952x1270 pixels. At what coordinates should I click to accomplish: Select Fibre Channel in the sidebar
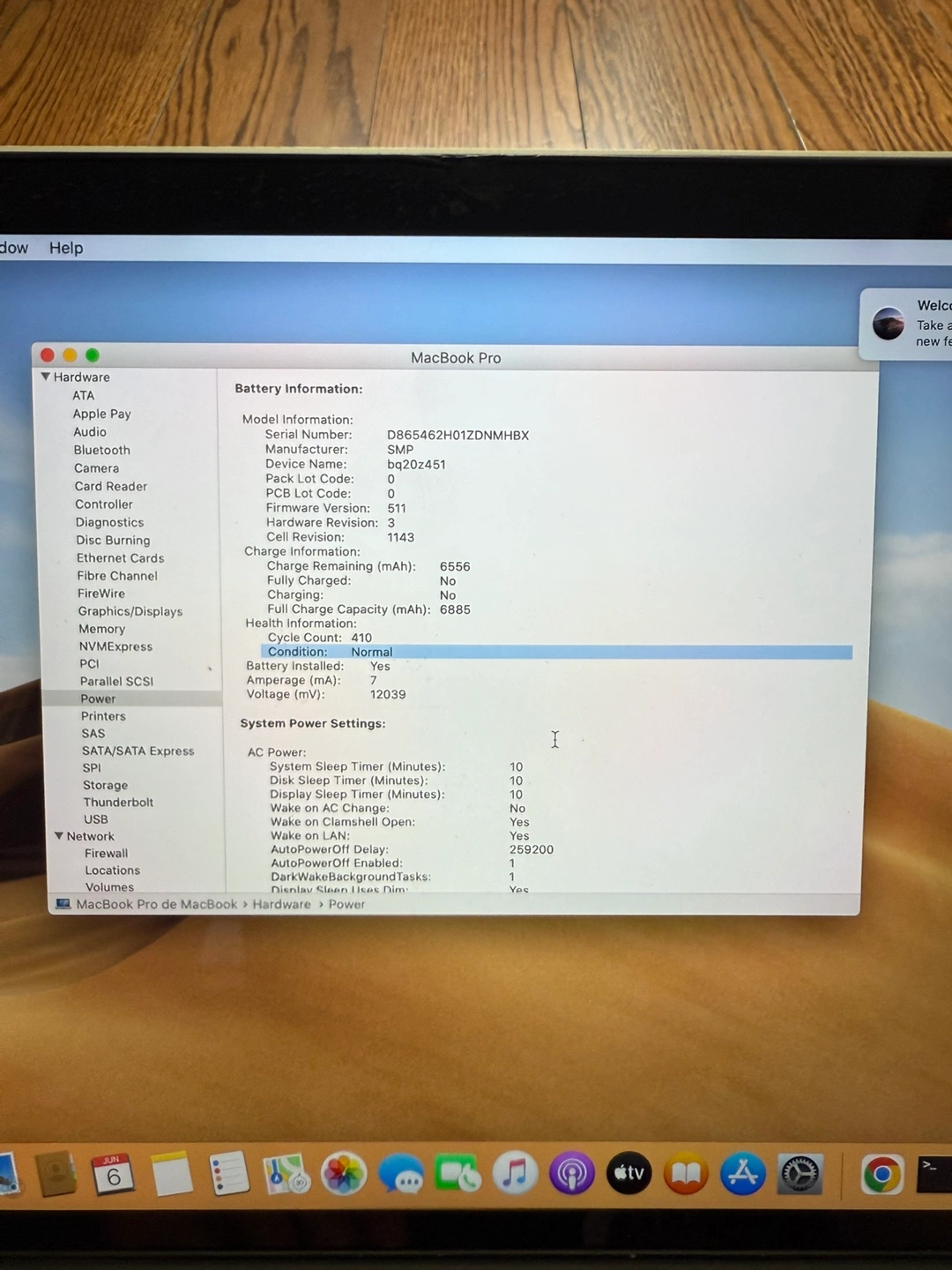[117, 576]
